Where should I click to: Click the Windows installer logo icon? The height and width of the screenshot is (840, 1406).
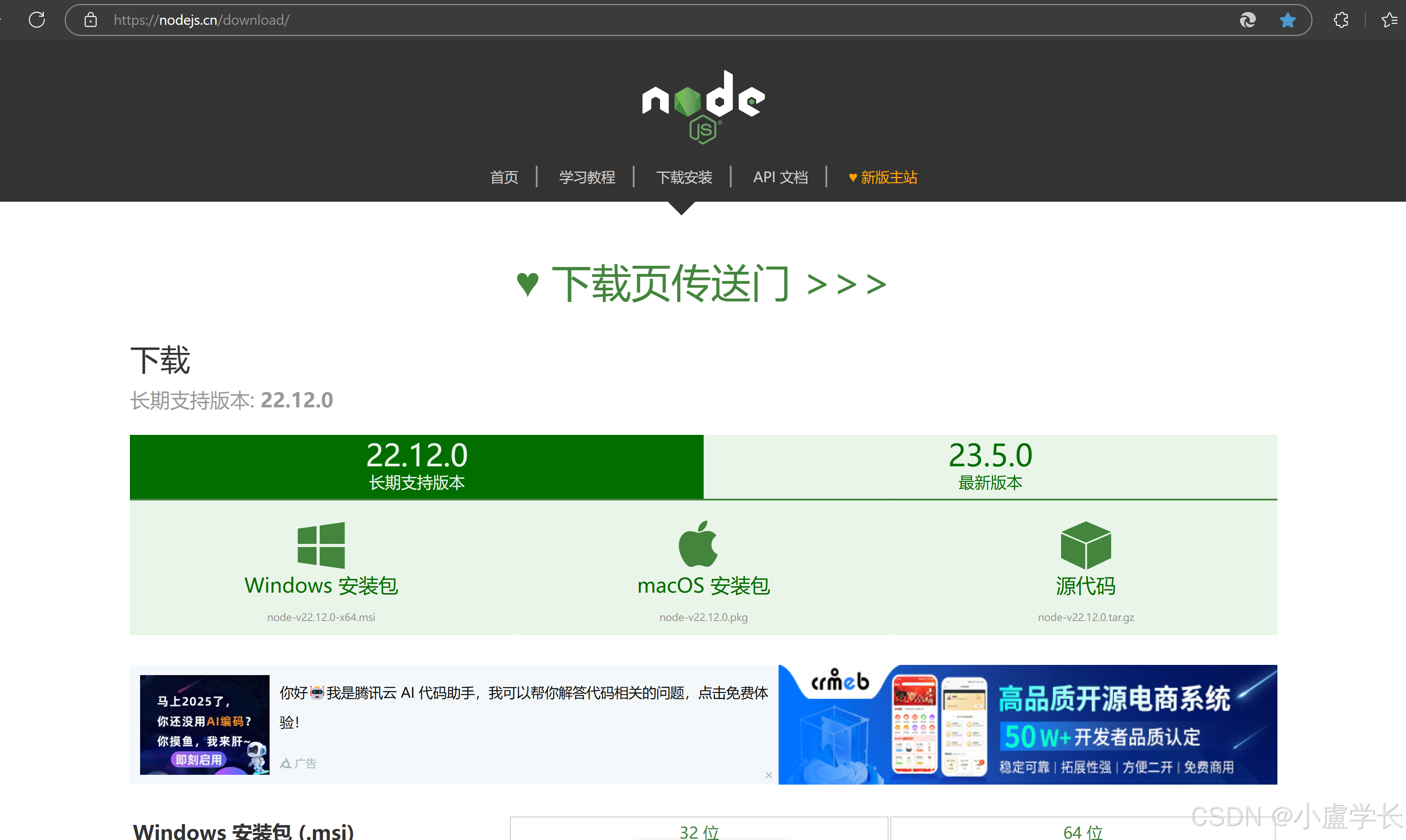[x=321, y=544]
